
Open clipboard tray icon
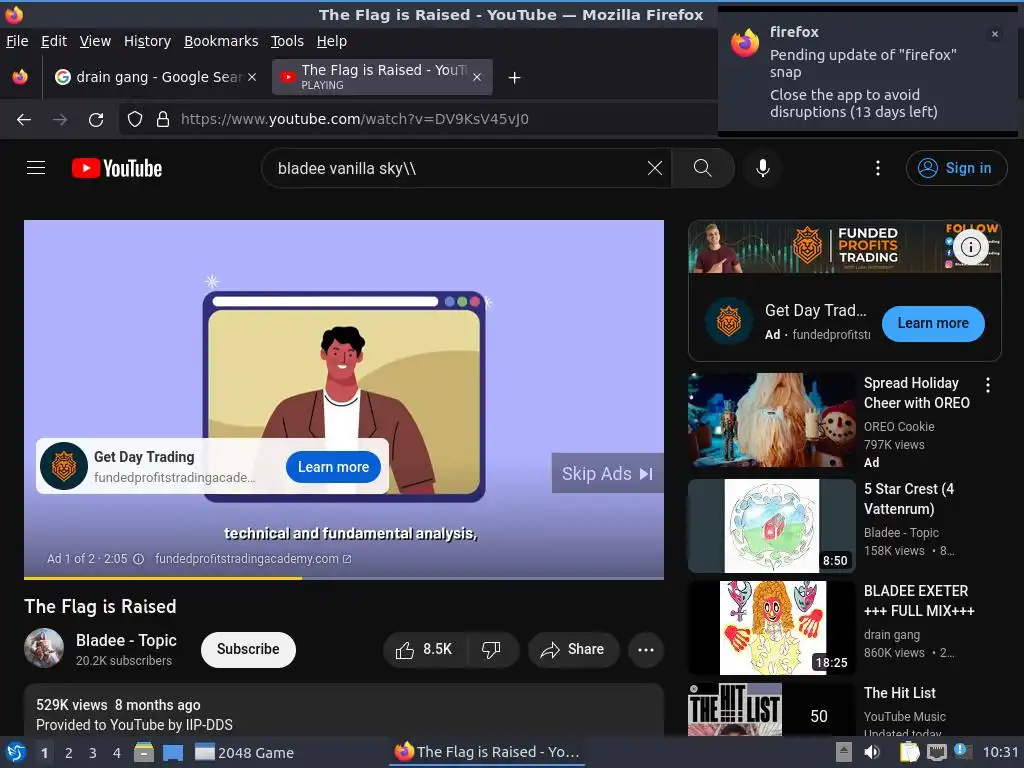910,752
